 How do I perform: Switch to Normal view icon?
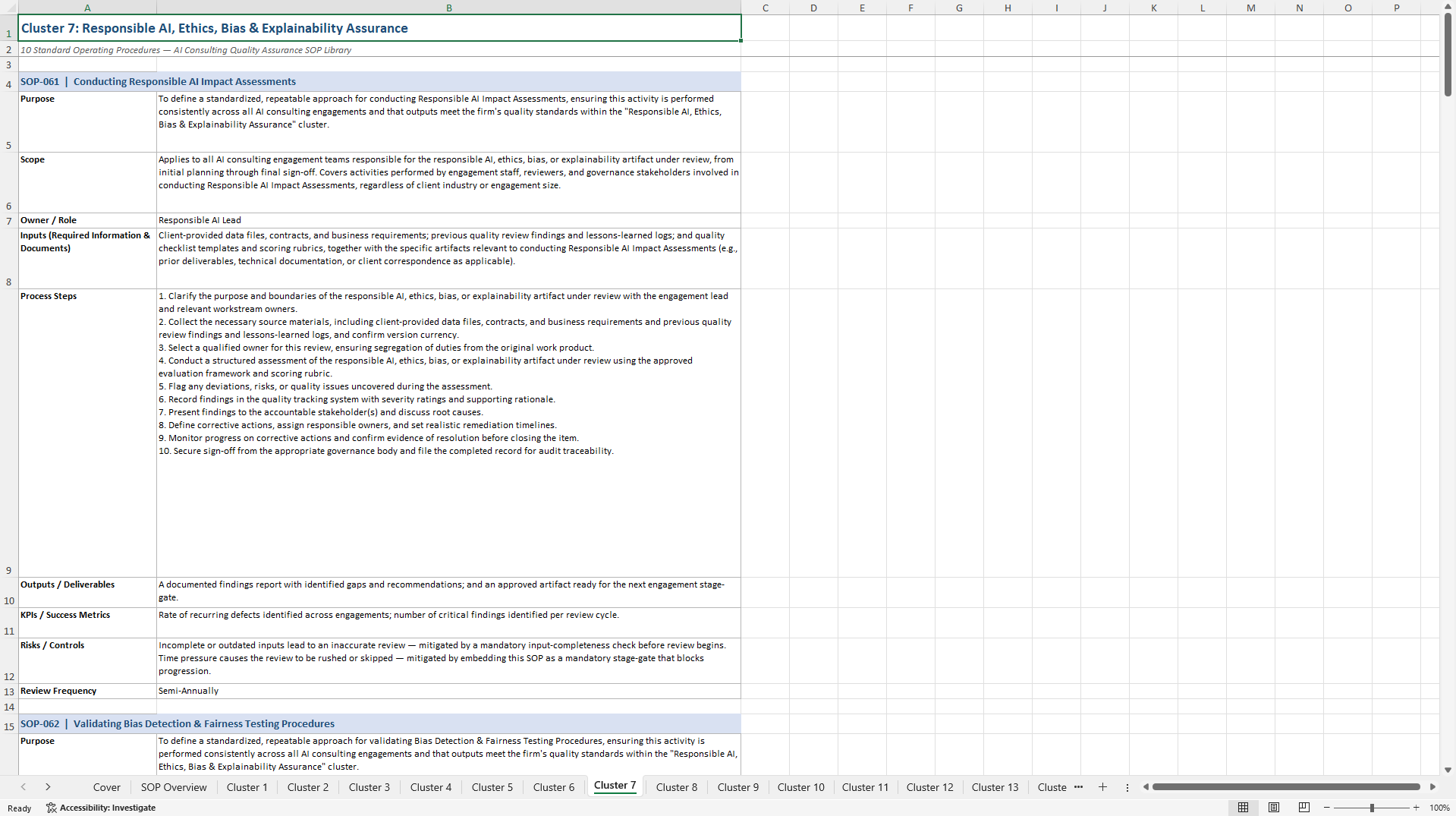pyautogui.click(x=1243, y=808)
